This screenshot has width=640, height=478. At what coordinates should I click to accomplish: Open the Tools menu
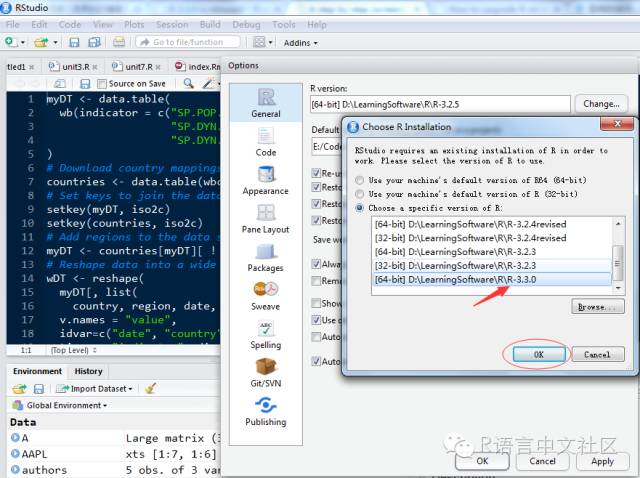click(x=284, y=24)
